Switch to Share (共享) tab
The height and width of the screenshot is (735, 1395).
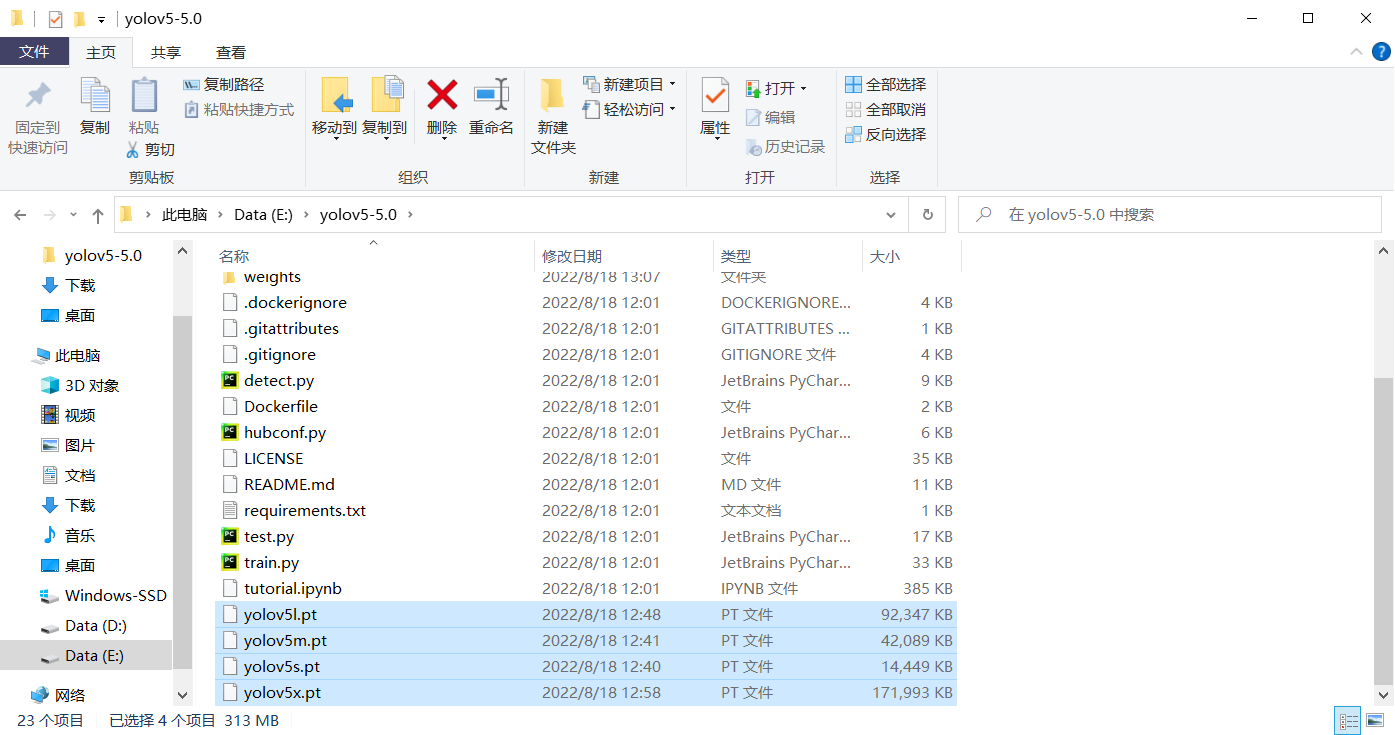pos(166,52)
